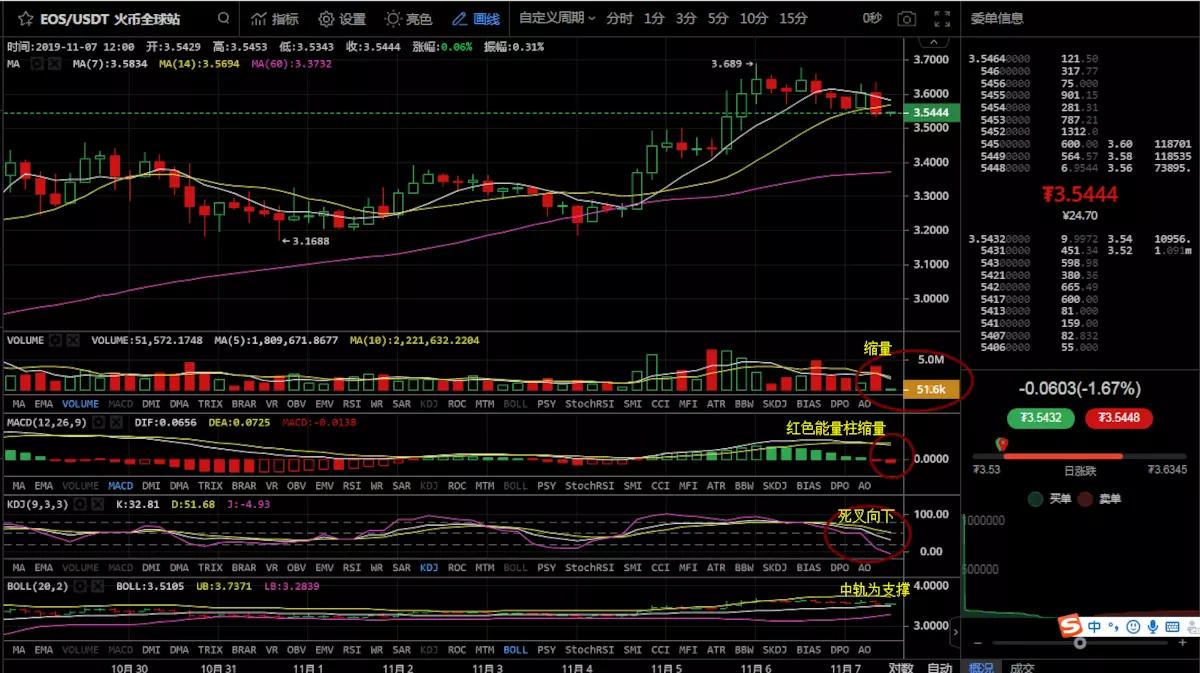Click the 3.5464 sell order row
1200x673 pixels.
(1081, 59)
